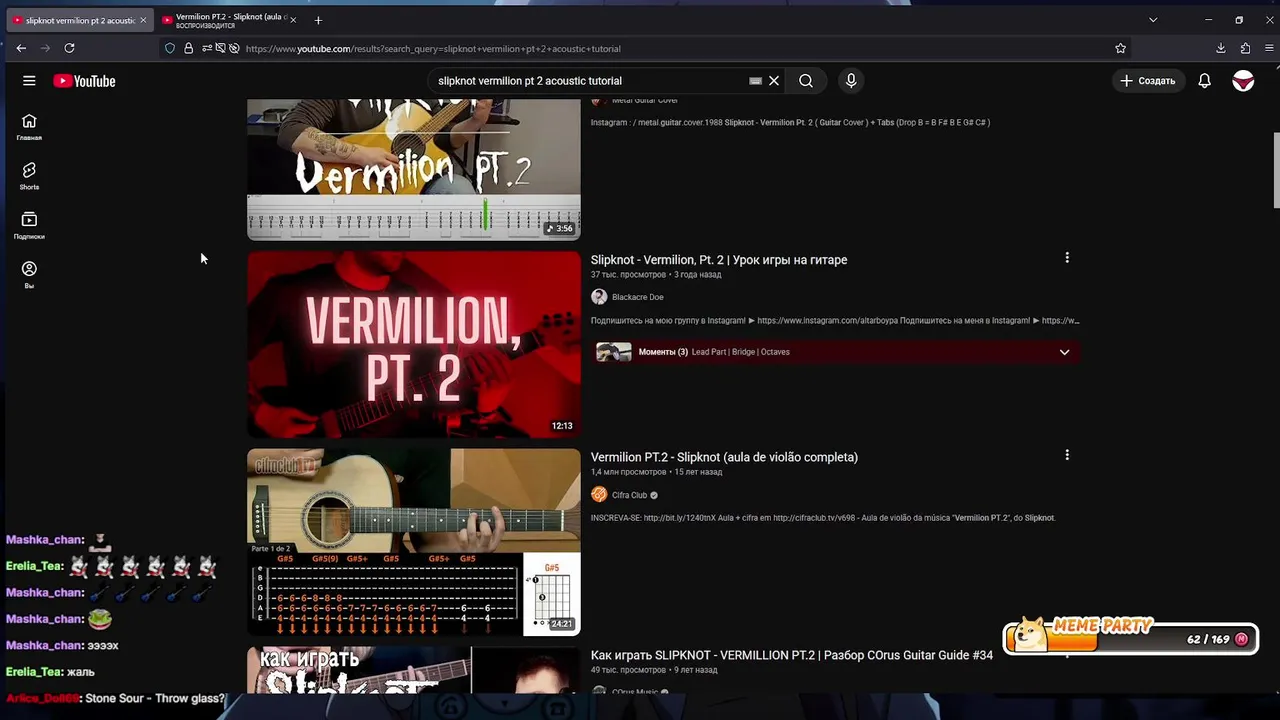This screenshot has height=720, width=1280.
Task: Open the Cifra Club acoustic lesson thumbnail
Action: click(x=414, y=542)
